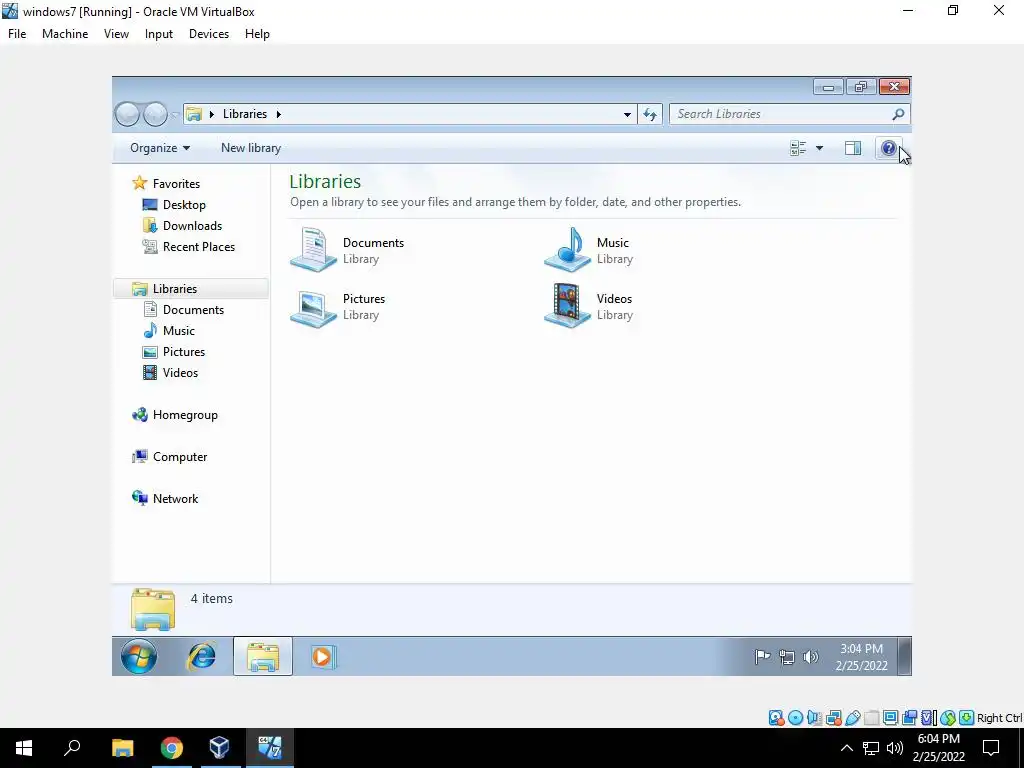The width and height of the screenshot is (1024, 768).
Task: Expand the Libraries breadcrumb arrow
Action: click(278, 114)
